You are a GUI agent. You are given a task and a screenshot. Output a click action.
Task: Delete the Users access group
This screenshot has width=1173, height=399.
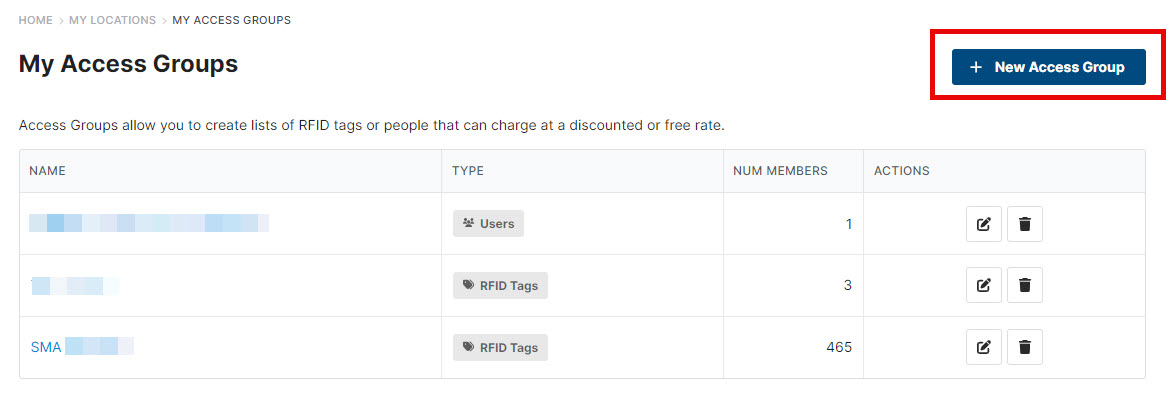tap(1025, 224)
